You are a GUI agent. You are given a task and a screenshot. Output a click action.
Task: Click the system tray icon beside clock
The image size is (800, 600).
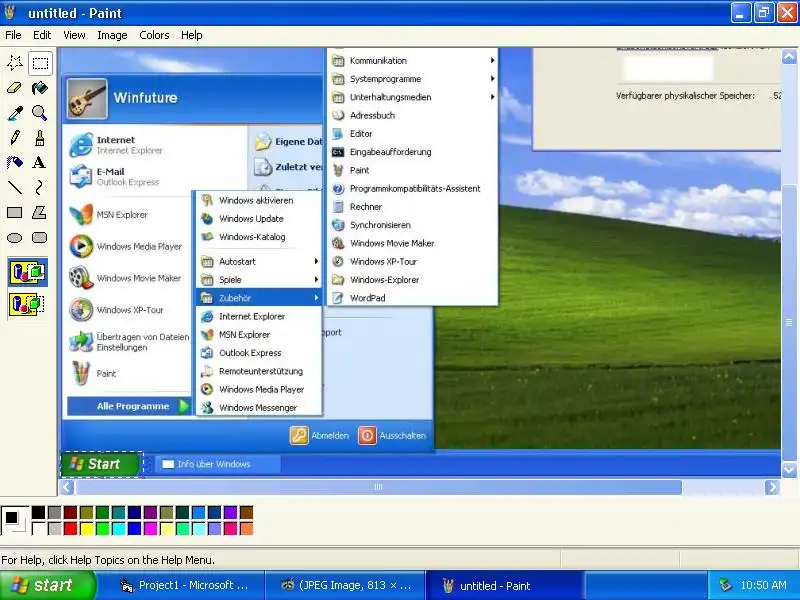click(726, 585)
